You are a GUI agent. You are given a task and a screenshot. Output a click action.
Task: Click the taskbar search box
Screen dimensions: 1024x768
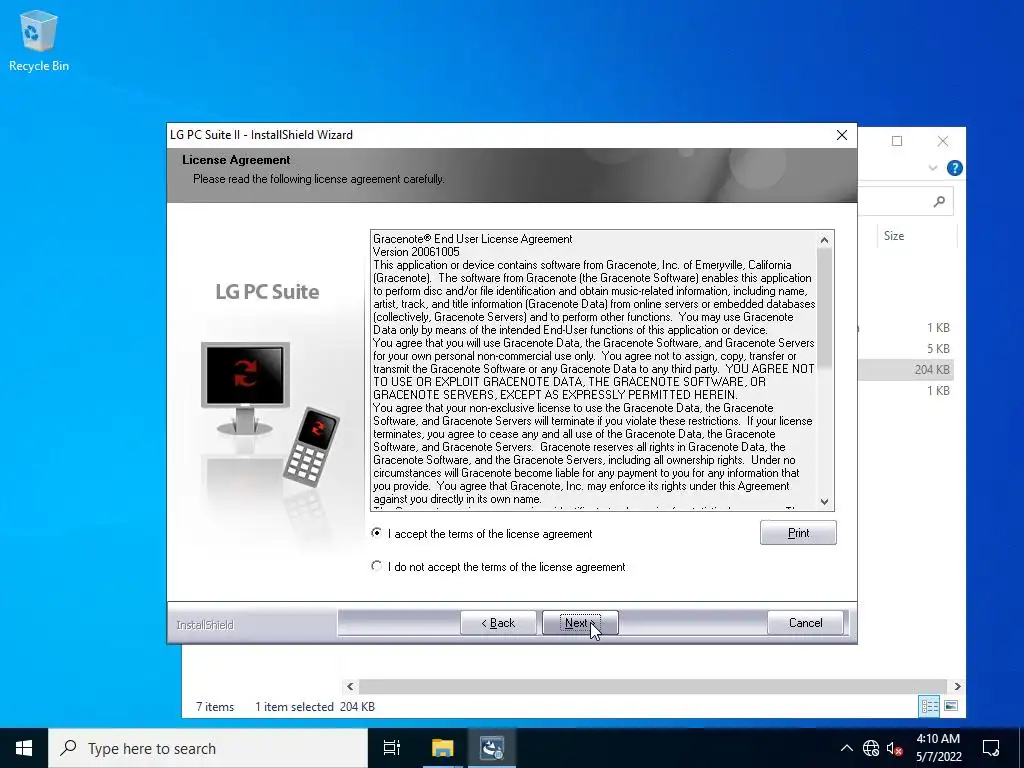click(x=208, y=748)
